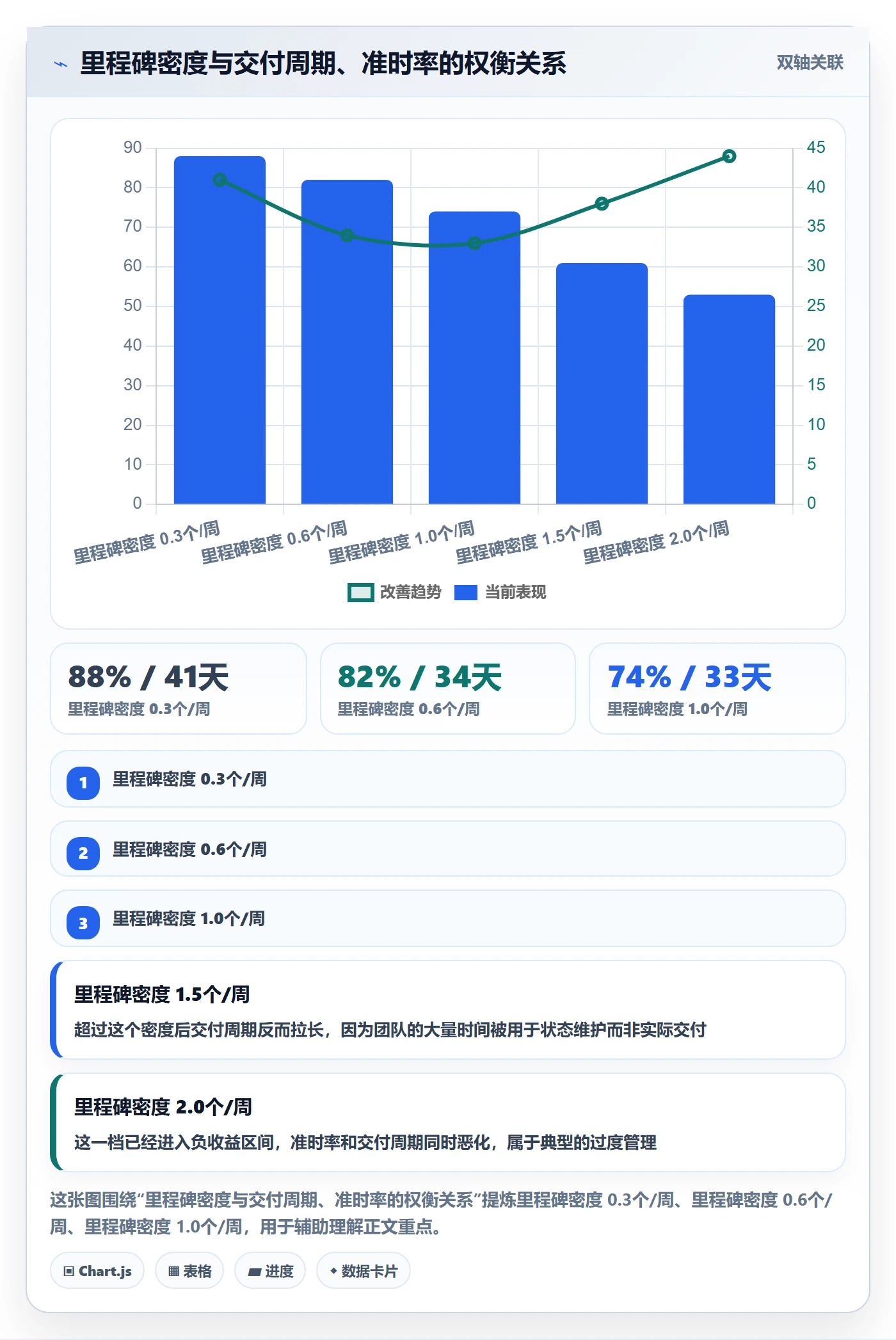The width and height of the screenshot is (896, 1340).
Task: Click the teal 改善趋势 legend swatch
Action: click(360, 593)
